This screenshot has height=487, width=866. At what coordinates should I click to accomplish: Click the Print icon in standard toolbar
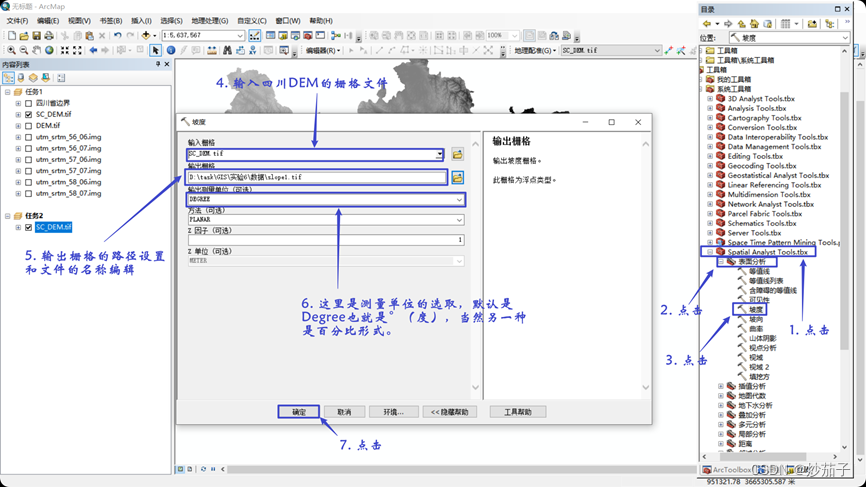click(x=49, y=35)
